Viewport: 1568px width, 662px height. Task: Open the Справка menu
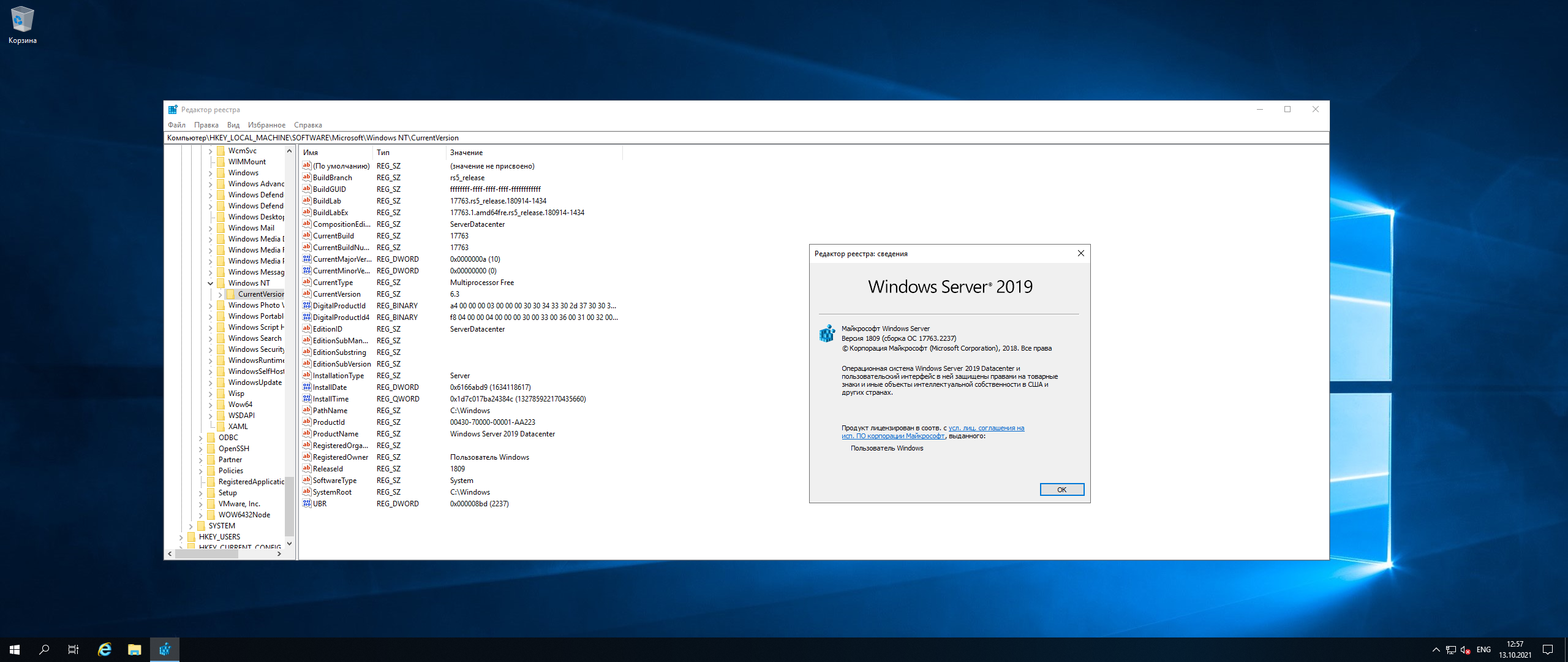308,125
